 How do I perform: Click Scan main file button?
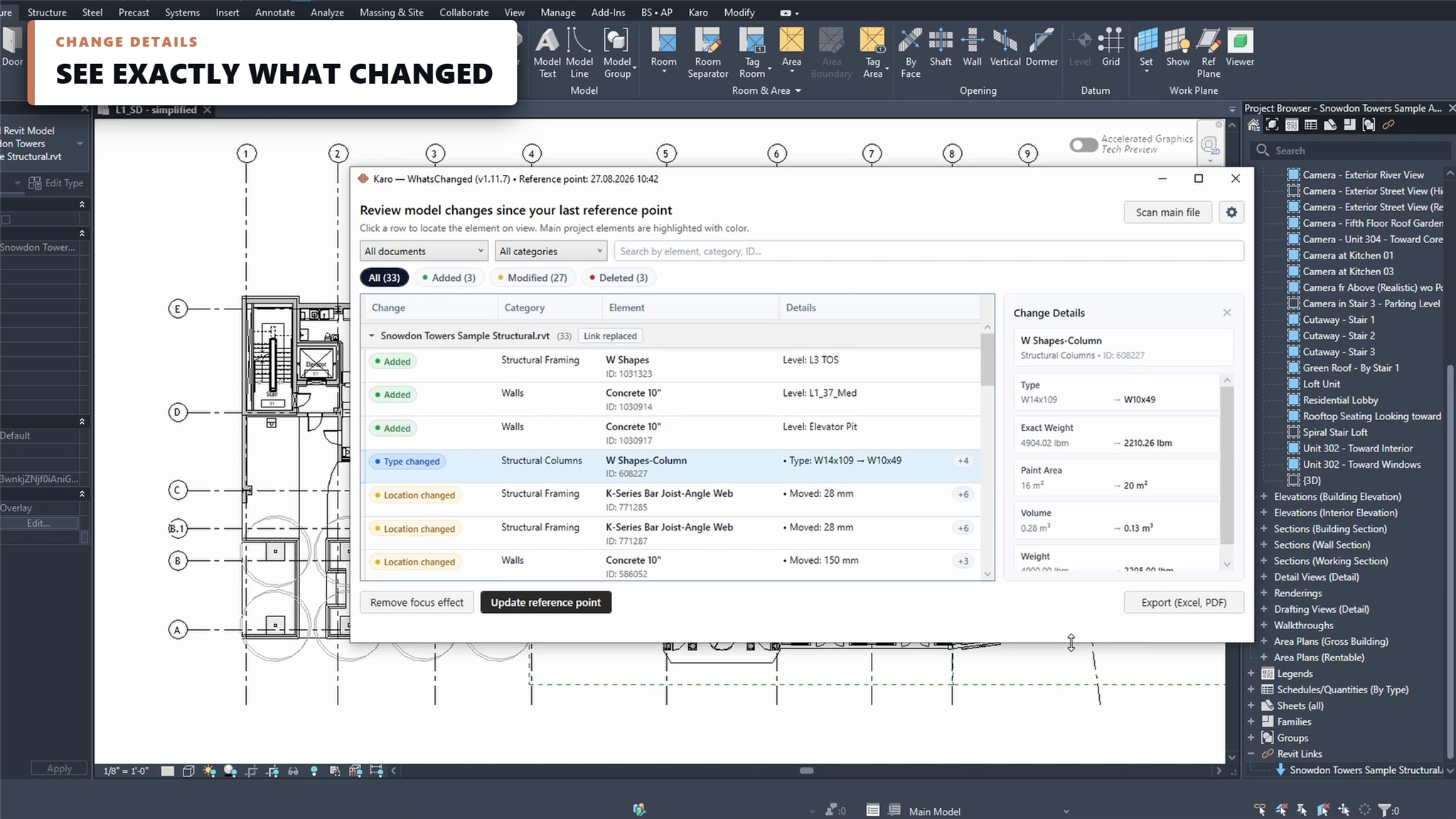(1167, 212)
